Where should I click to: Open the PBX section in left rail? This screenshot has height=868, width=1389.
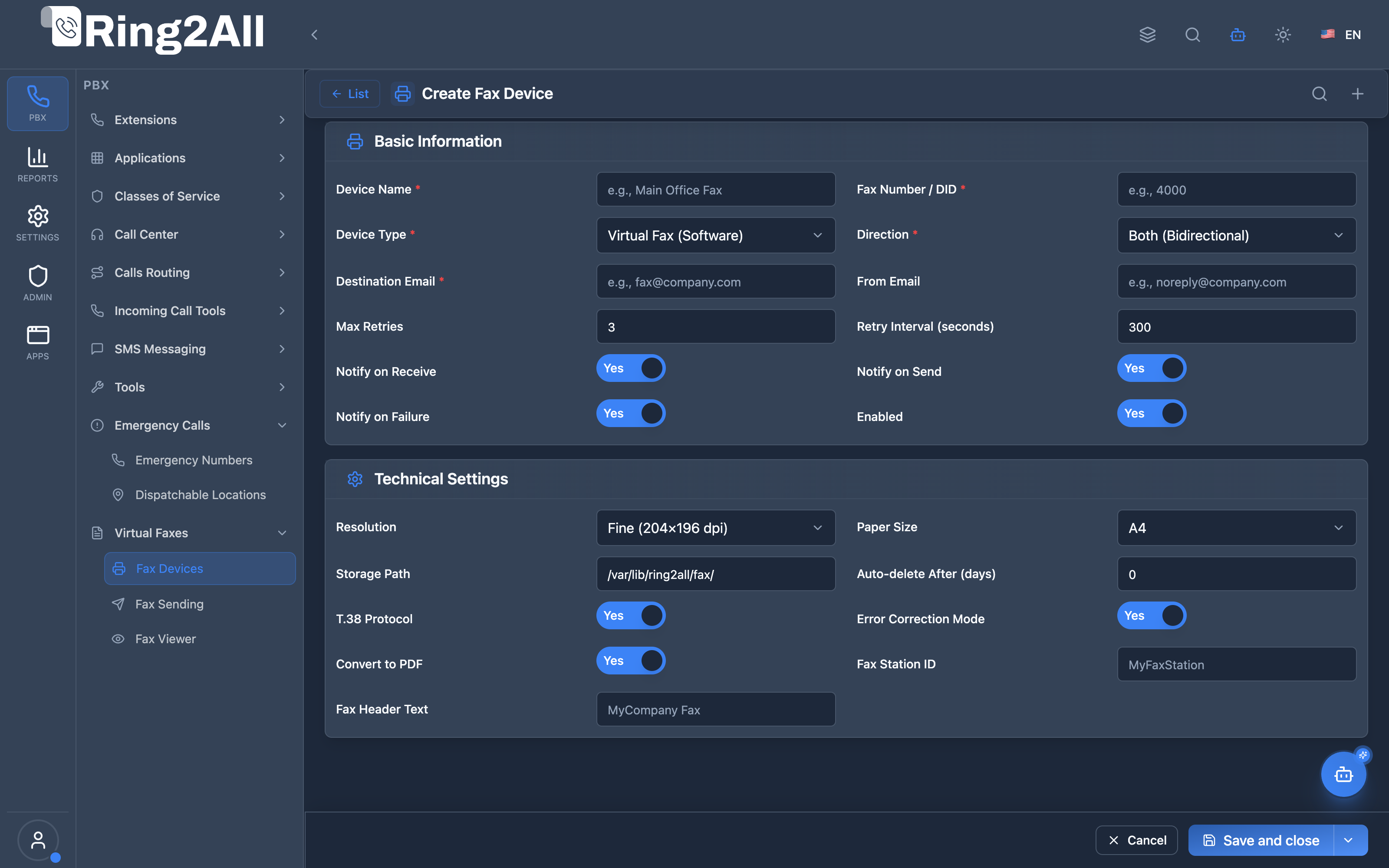(37, 104)
